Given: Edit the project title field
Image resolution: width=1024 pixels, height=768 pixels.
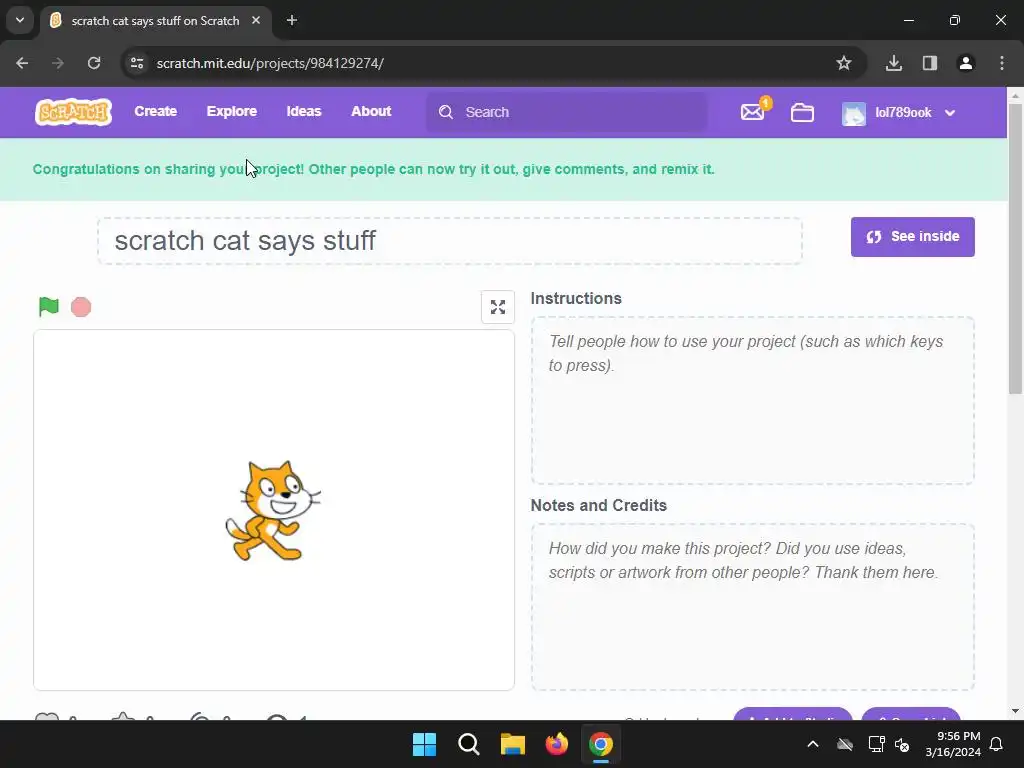Looking at the screenshot, I should [x=450, y=241].
